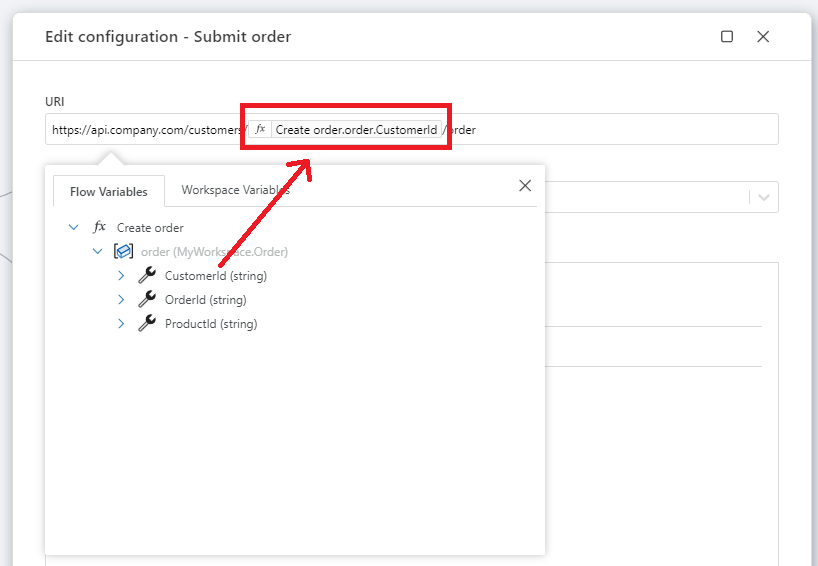The height and width of the screenshot is (566, 818).
Task: Switch to the Flow Variables tab
Action: click(x=109, y=191)
